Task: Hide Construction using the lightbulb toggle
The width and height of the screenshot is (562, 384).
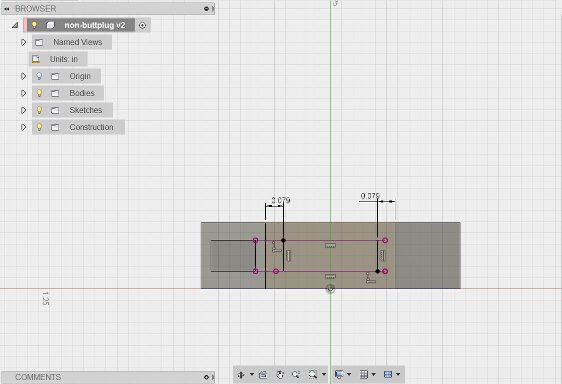Action: [39, 127]
